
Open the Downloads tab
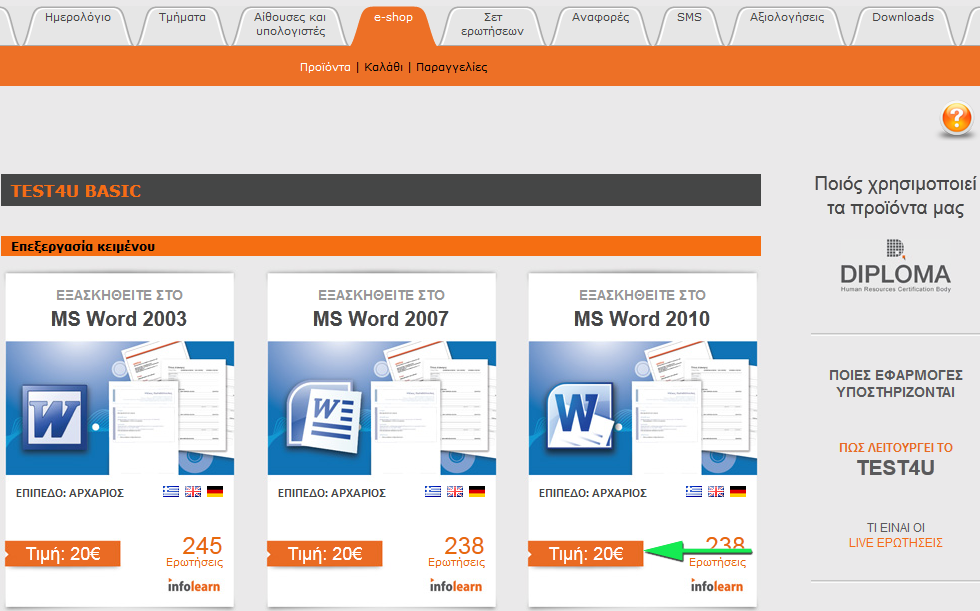point(902,24)
